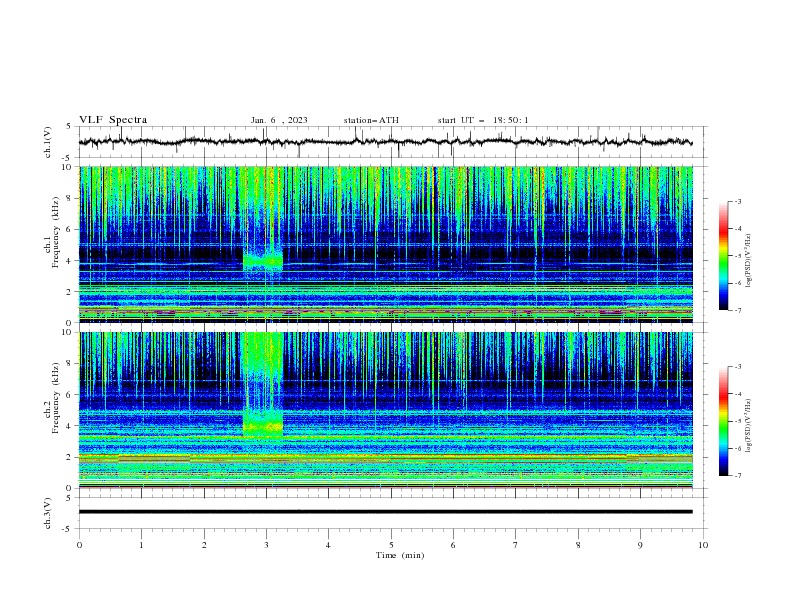Click the "station=ATH" header label
Viewport: 792px width, 612px height.
pos(371,120)
